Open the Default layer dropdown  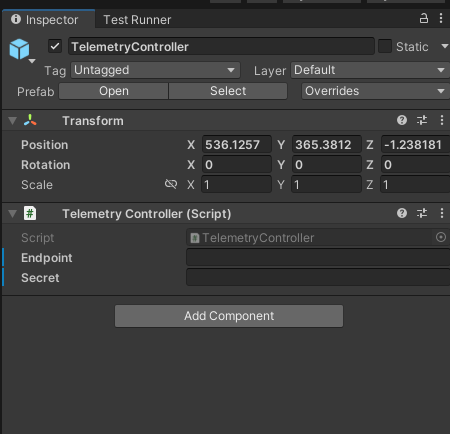point(370,70)
